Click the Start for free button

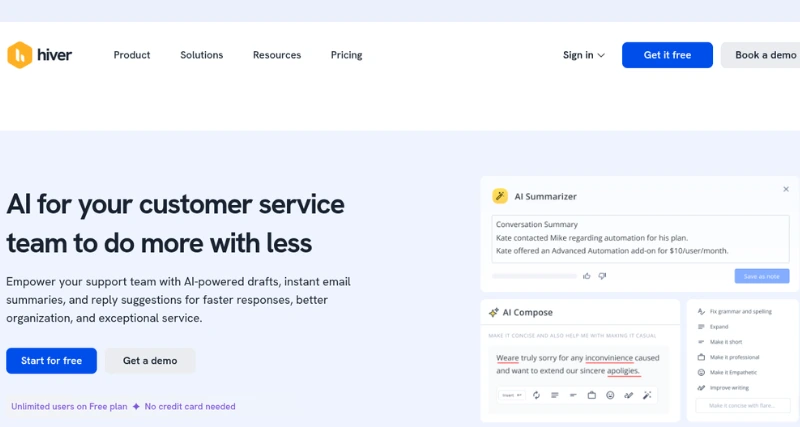[51, 361]
